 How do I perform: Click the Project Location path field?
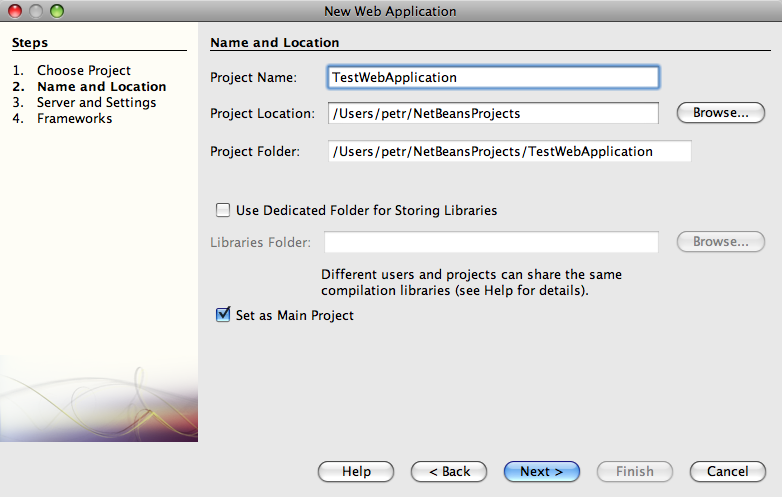tap(493, 113)
